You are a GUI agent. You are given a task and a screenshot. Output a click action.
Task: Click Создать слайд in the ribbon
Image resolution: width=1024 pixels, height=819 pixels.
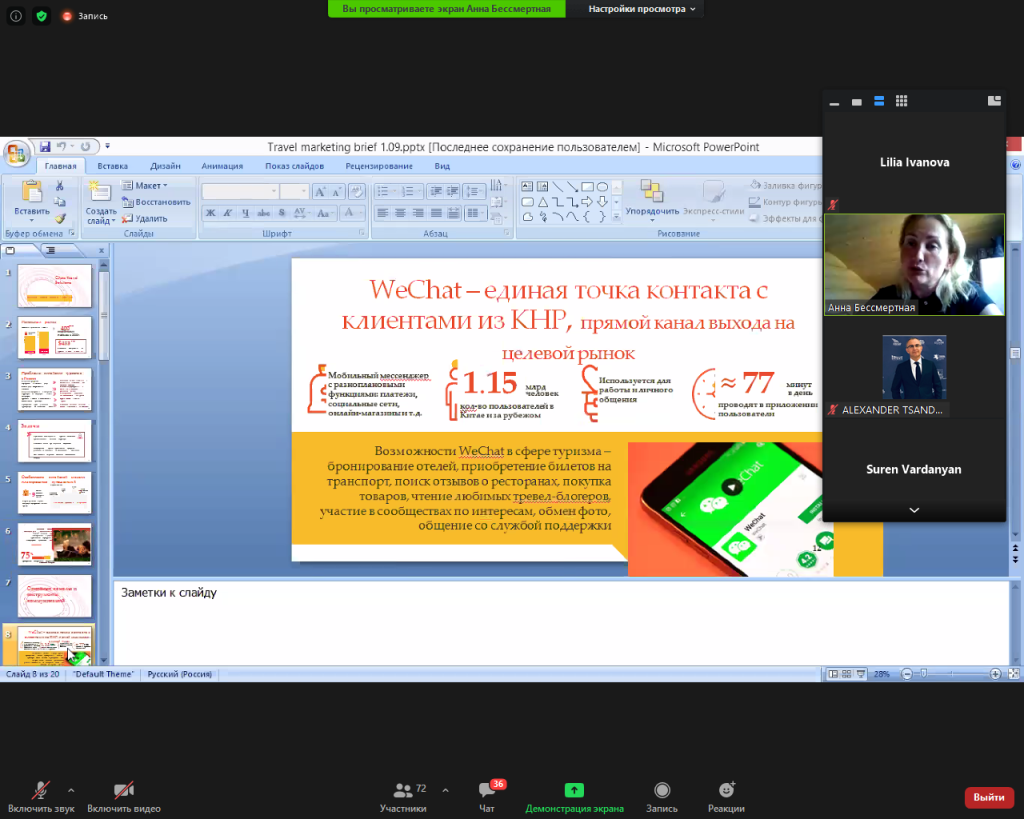(101, 203)
